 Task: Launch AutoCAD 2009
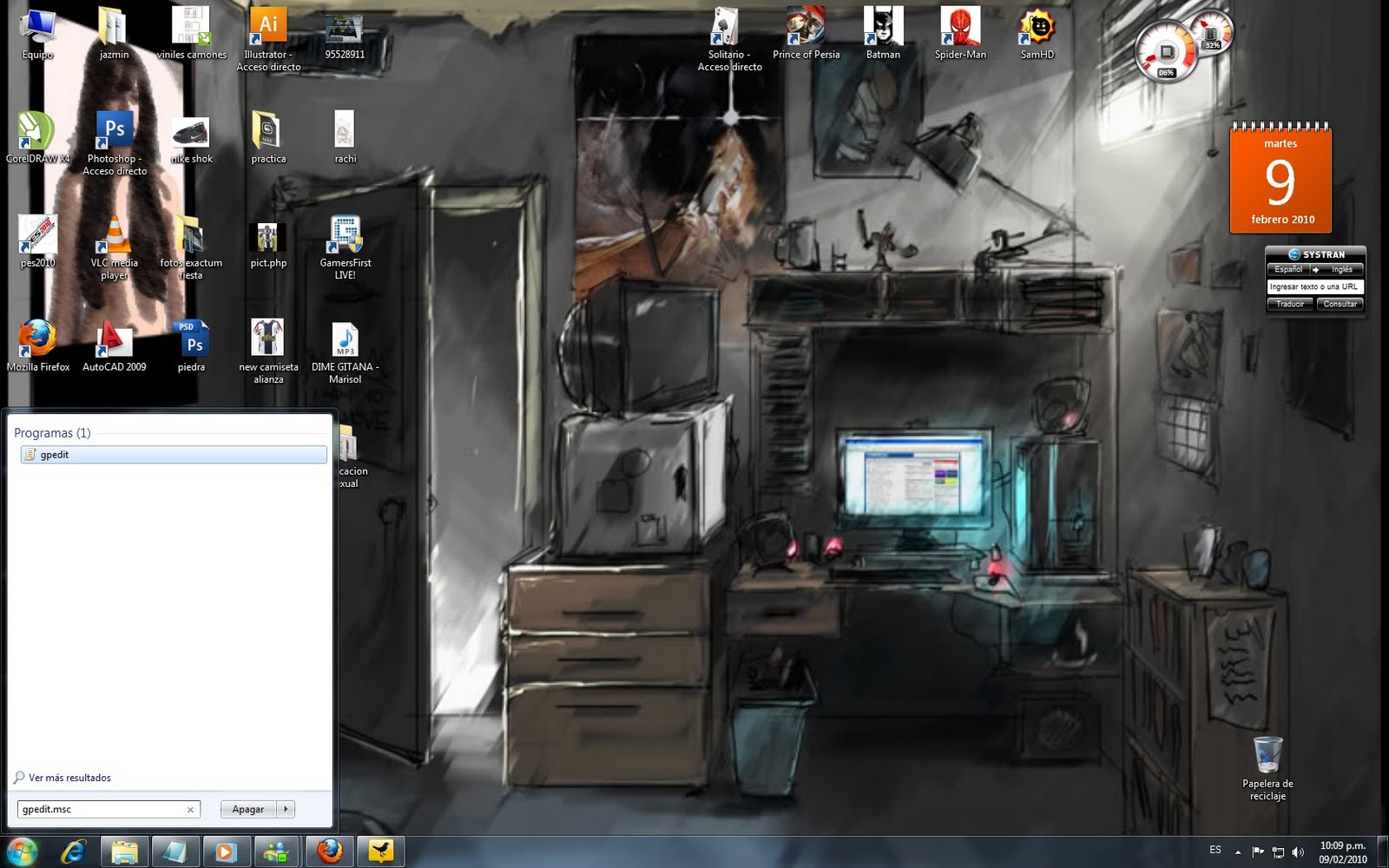tap(114, 347)
